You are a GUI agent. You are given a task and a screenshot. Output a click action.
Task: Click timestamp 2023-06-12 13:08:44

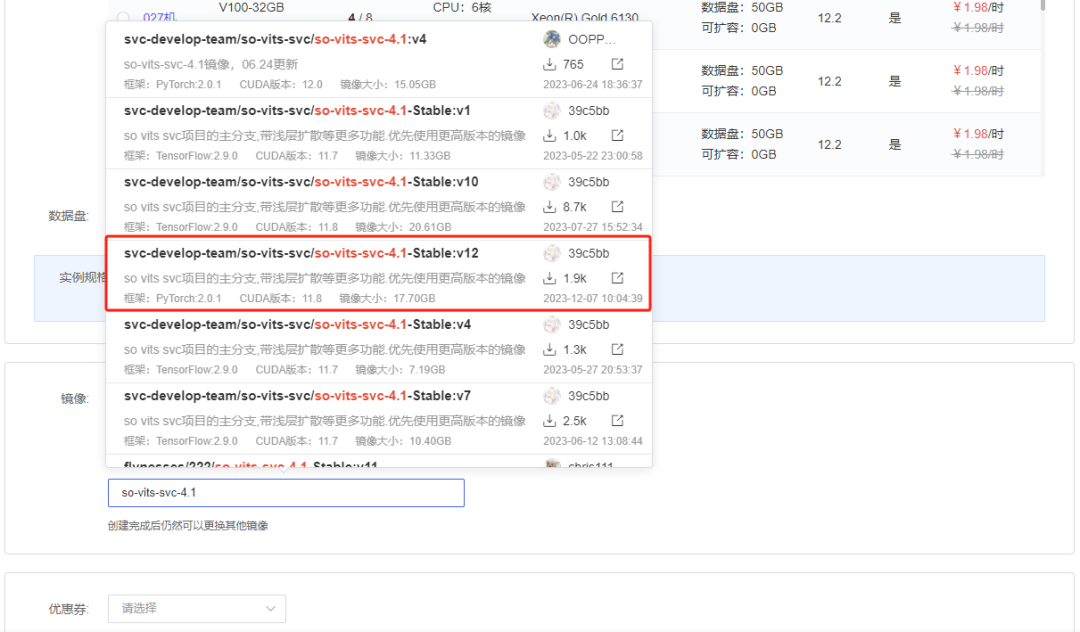tap(592, 441)
